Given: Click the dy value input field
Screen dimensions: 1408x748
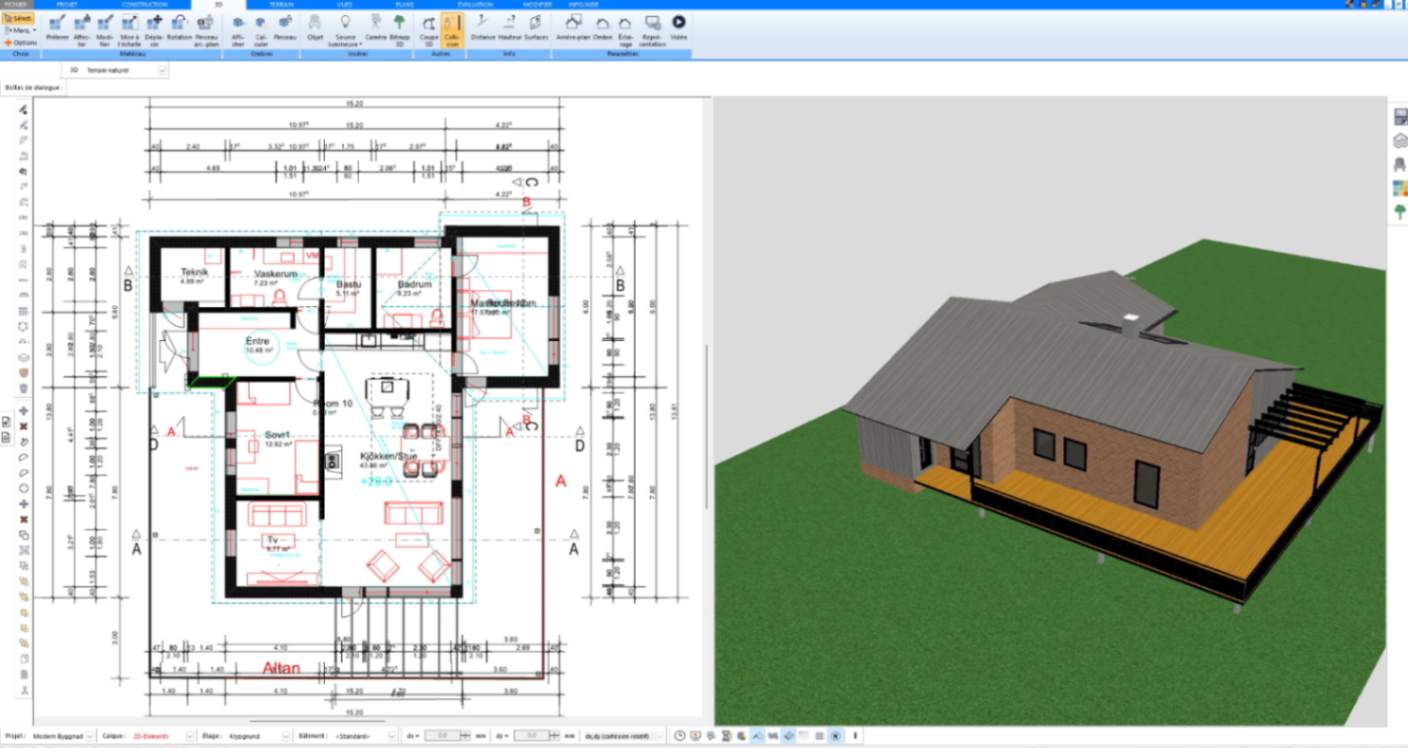Looking at the screenshot, I should pyautogui.click(x=532, y=736).
